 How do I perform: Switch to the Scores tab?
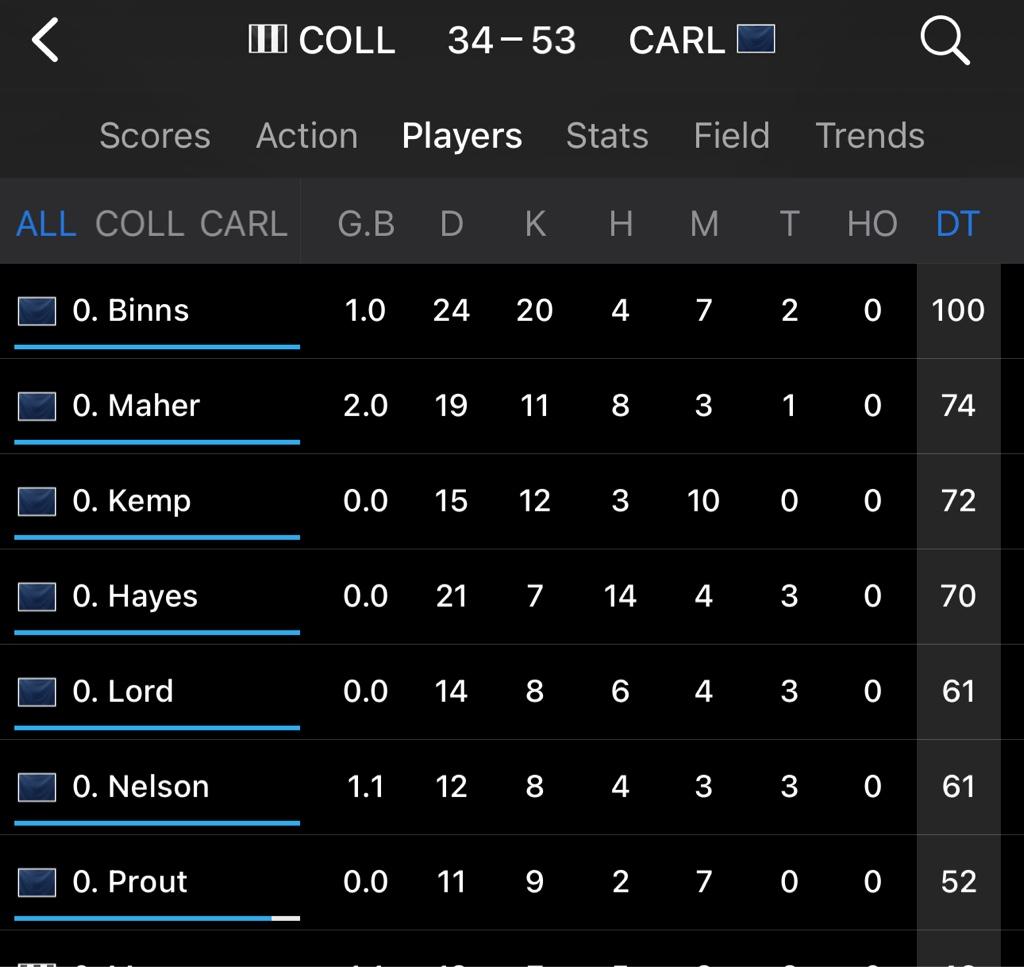click(x=155, y=136)
